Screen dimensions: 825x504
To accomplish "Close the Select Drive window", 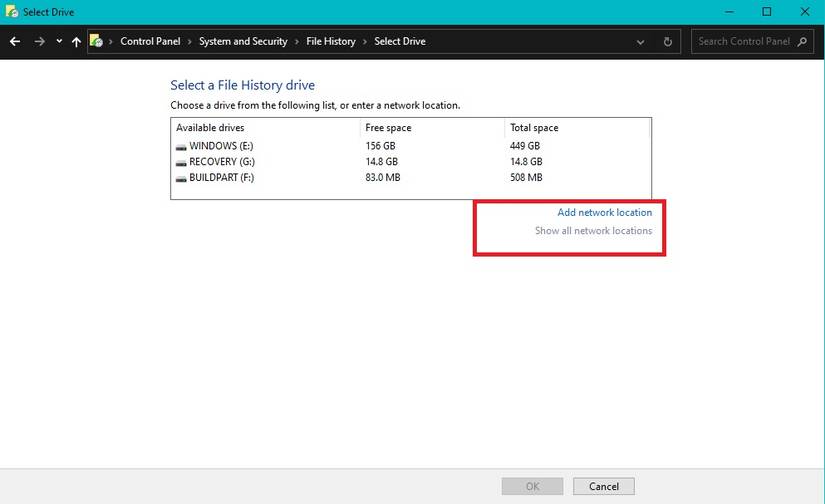I will click(x=805, y=12).
